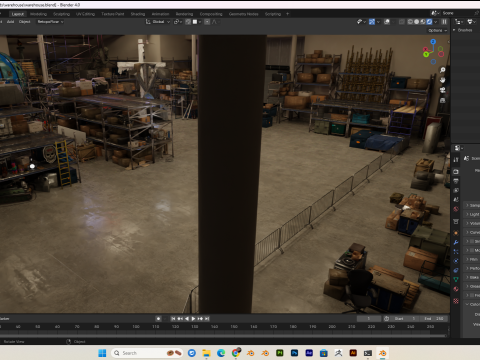Toggle show overlays button
The image size is (480, 360).
tap(387, 22)
